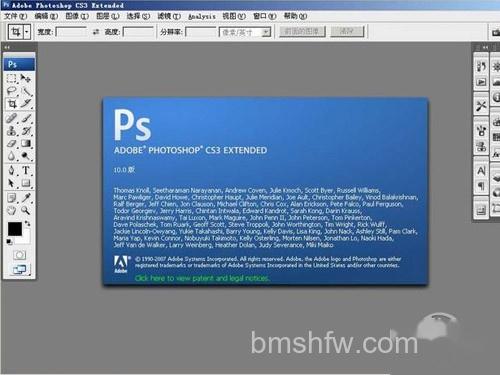This screenshot has width=500, height=375.
Task: Select the Eraser tool
Action: (12, 144)
